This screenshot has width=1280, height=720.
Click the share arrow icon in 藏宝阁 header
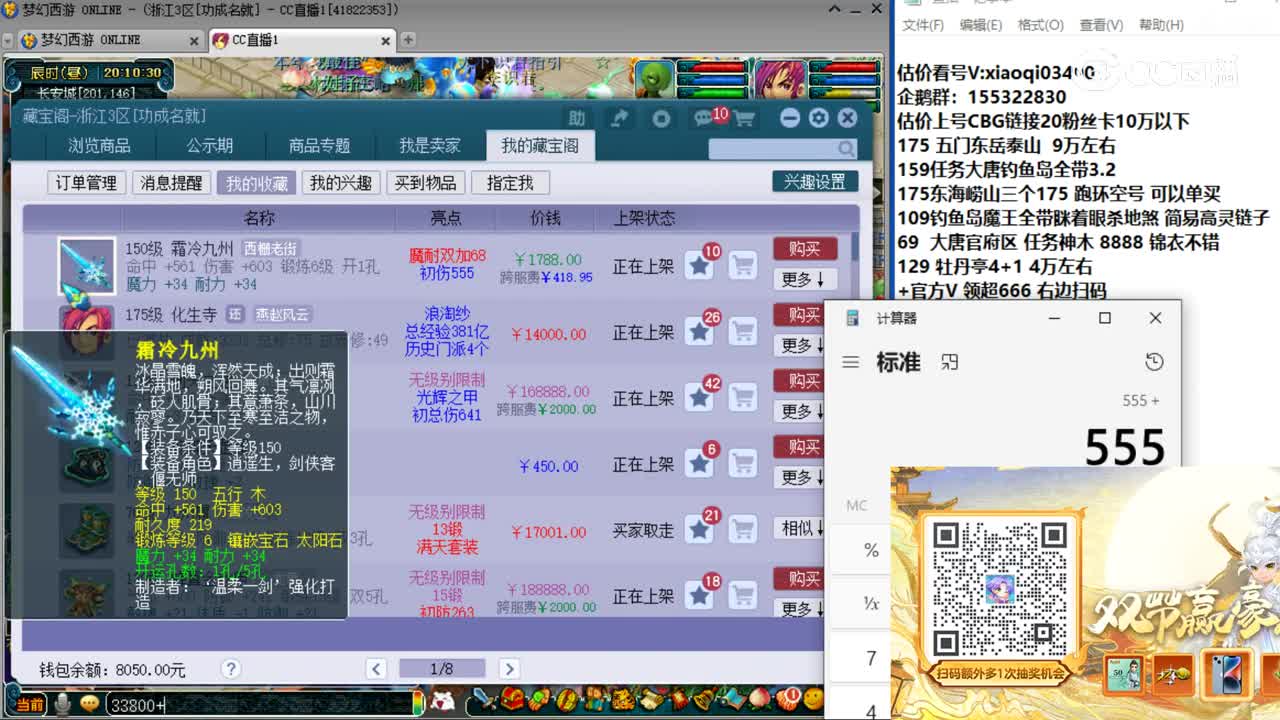pyautogui.click(x=619, y=118)
